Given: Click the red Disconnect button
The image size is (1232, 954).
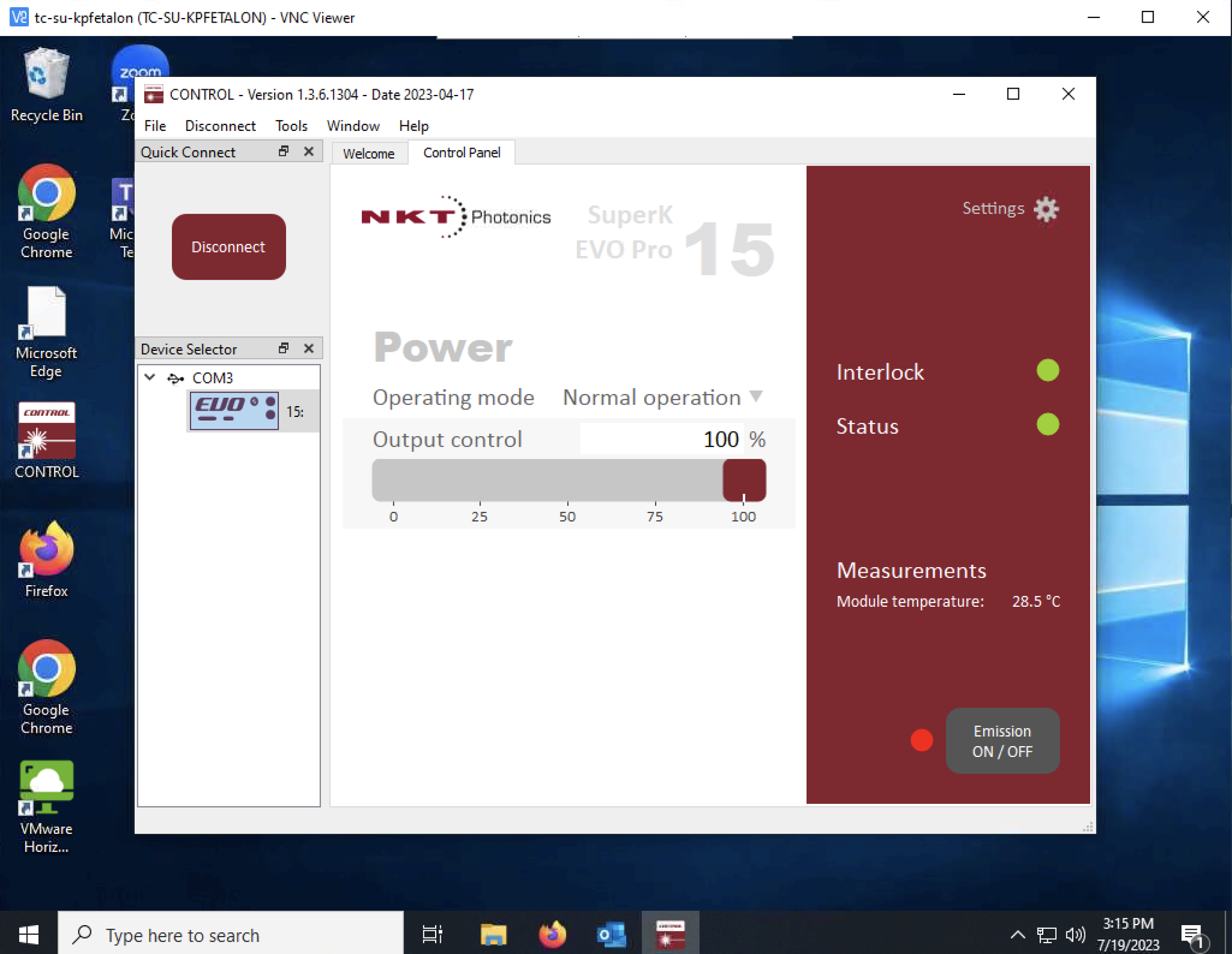Looking at the screenshot, I should coord(228,246).
